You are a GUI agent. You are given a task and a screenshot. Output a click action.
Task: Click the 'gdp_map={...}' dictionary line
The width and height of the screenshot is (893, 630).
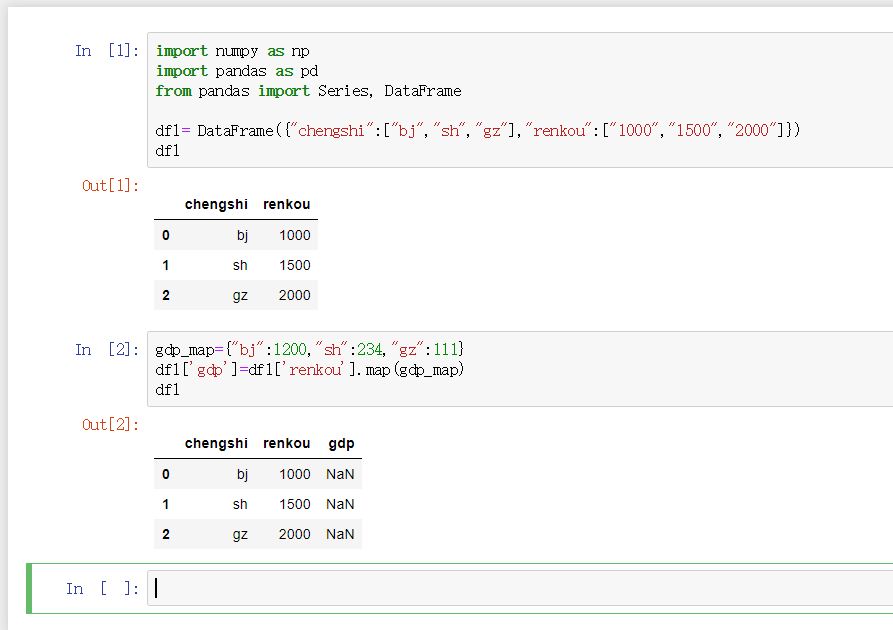310,349
